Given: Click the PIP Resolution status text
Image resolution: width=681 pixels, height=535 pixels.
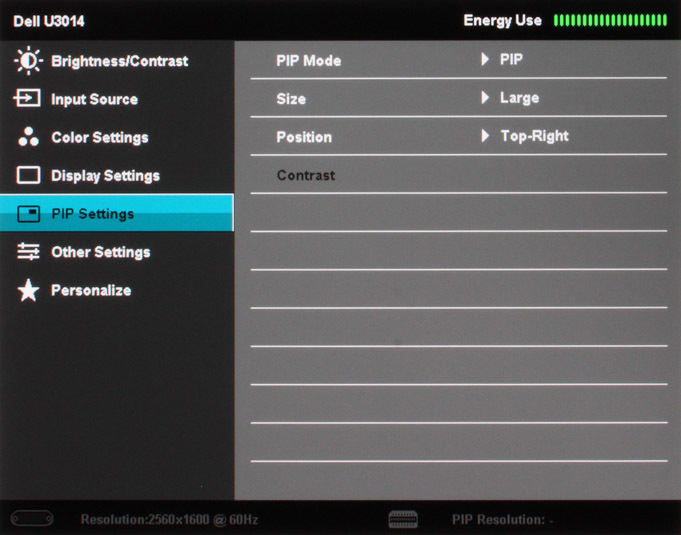Looking at the screenshot, I should pyautogui.click(x=502, y=519).
